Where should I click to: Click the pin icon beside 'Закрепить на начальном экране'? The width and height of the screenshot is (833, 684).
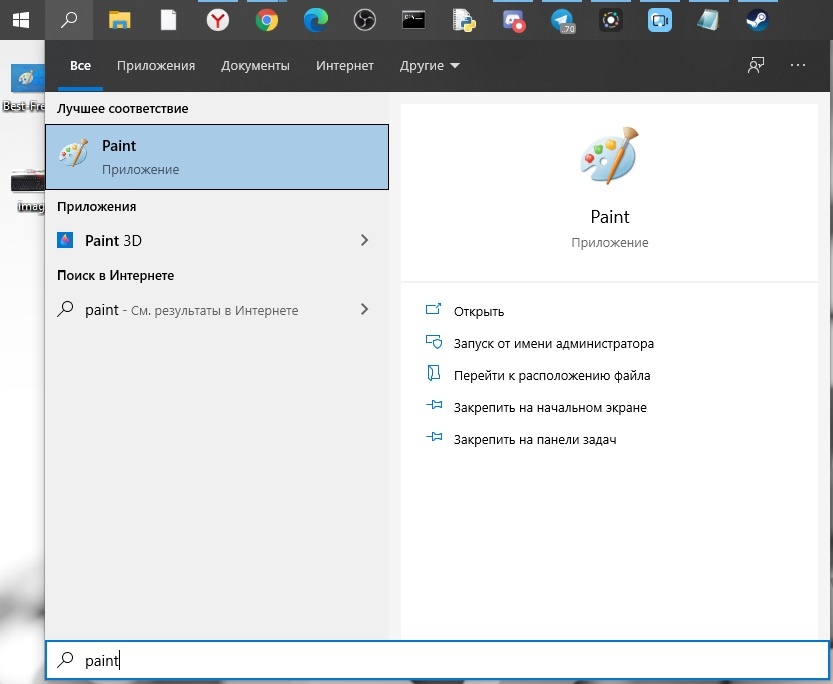pyautogui.click(x=434, y=406)
